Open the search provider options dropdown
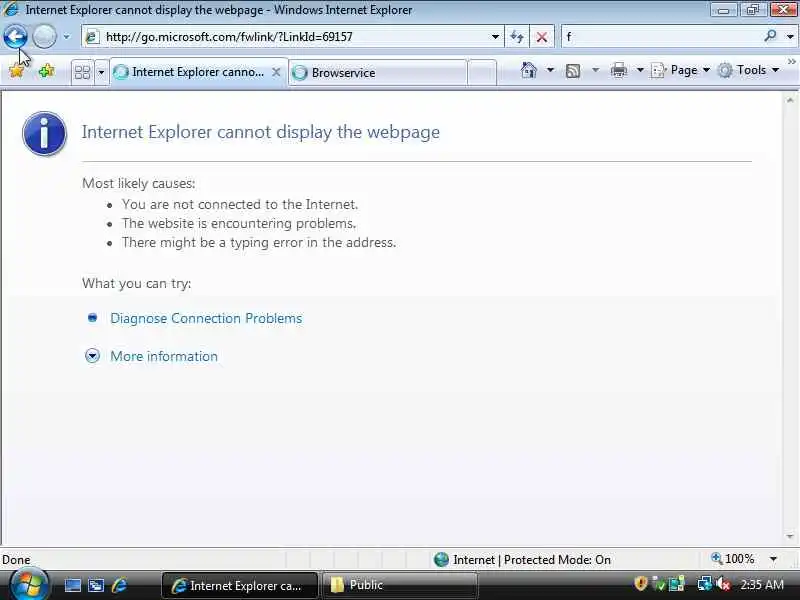 pyautogui.click(x=790, y=37)
